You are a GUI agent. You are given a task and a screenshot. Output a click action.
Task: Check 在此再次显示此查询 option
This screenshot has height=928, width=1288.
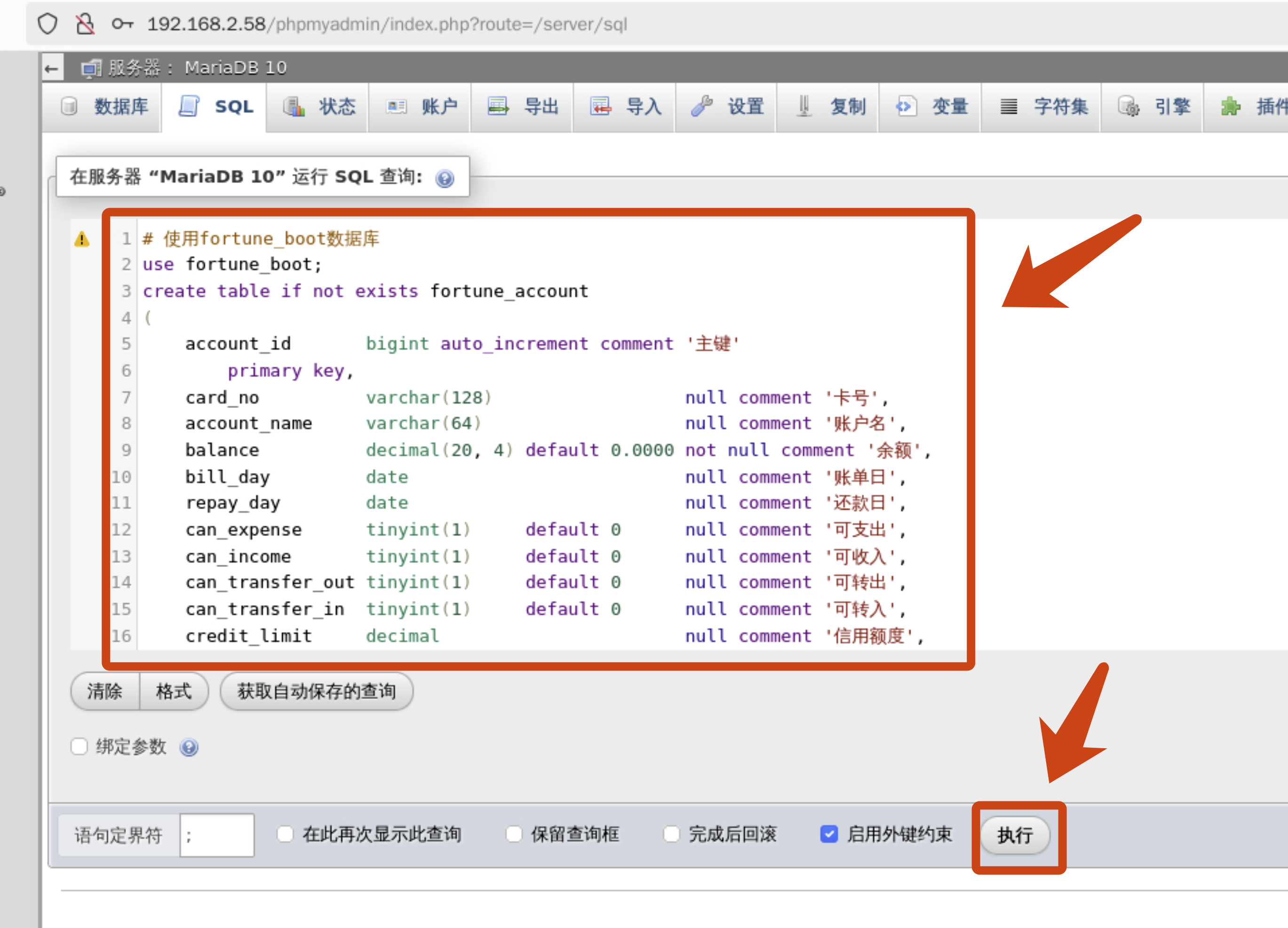(285, 834)
